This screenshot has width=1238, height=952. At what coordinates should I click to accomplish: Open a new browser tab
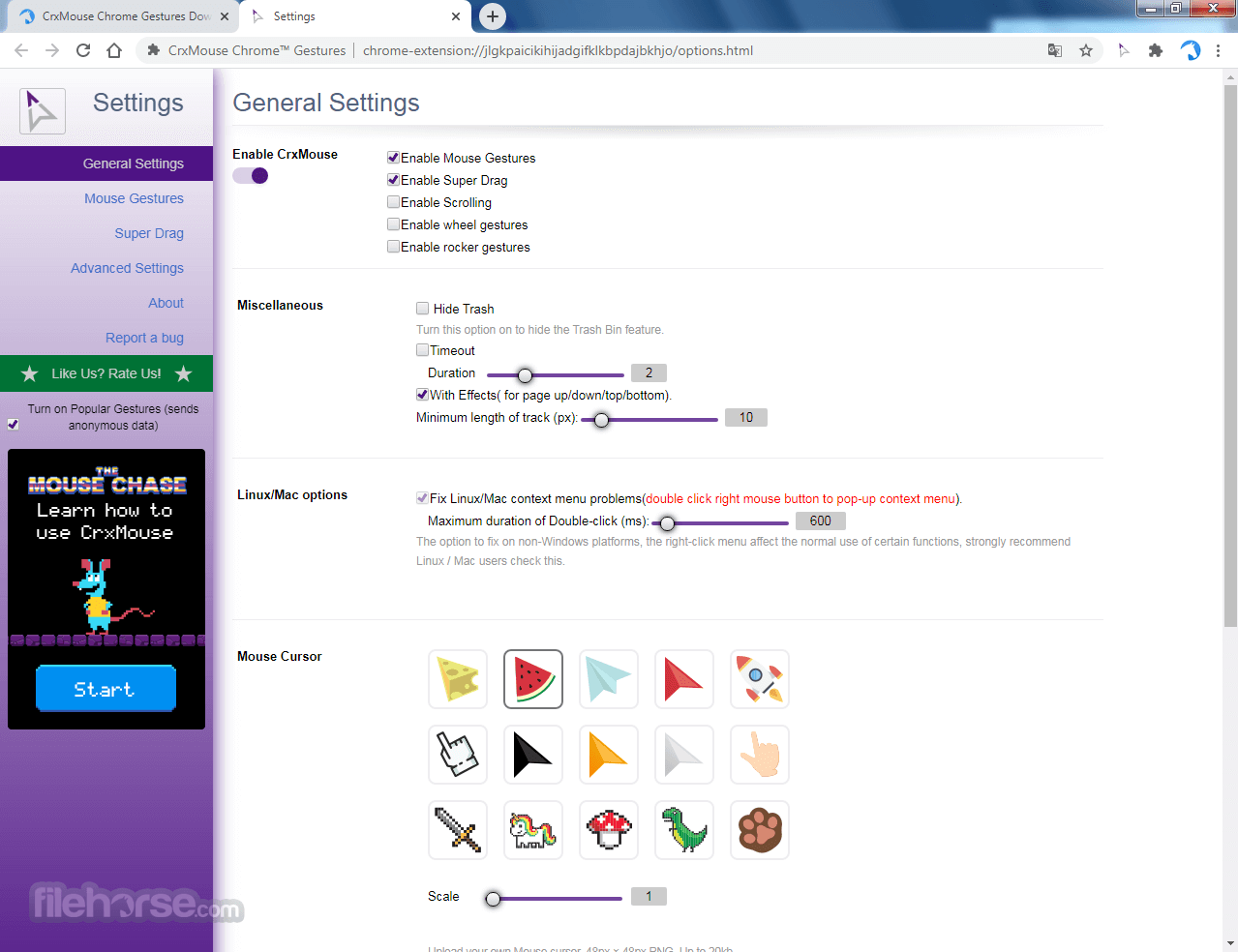(x=493, y=16)
